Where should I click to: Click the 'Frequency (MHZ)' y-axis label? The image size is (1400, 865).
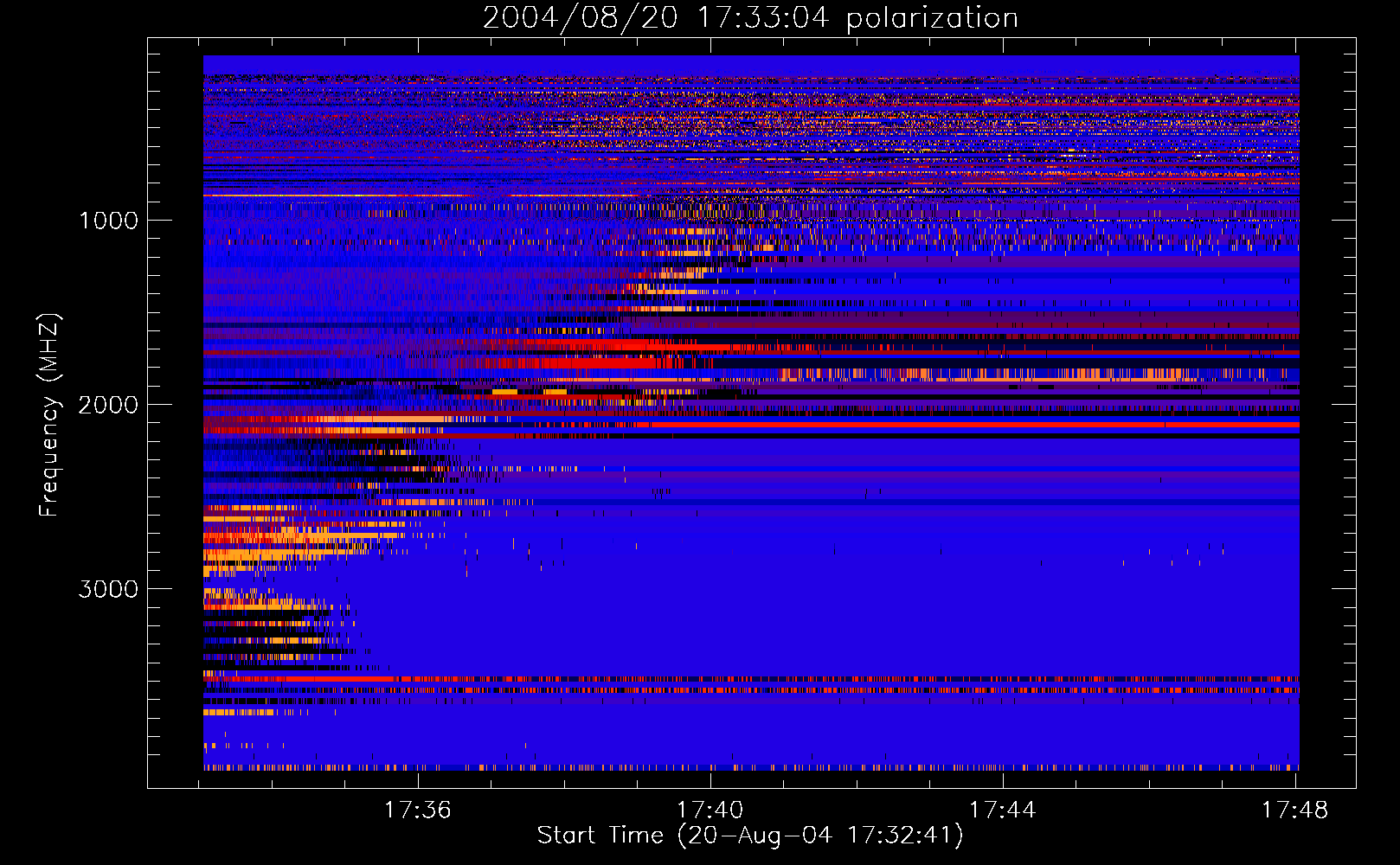(49, 415)
